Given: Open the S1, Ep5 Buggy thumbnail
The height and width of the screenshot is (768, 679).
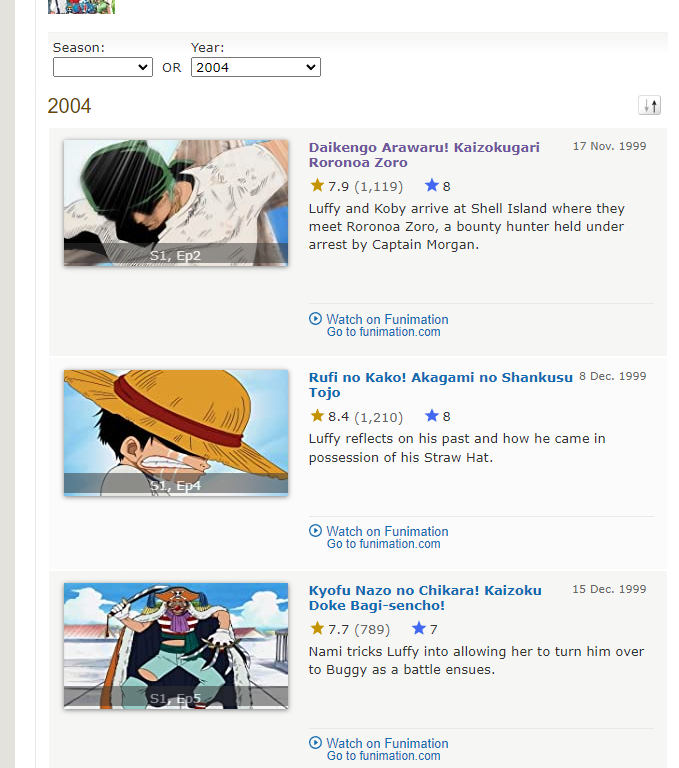Looking at the screenshot, I should pos(176,646).
